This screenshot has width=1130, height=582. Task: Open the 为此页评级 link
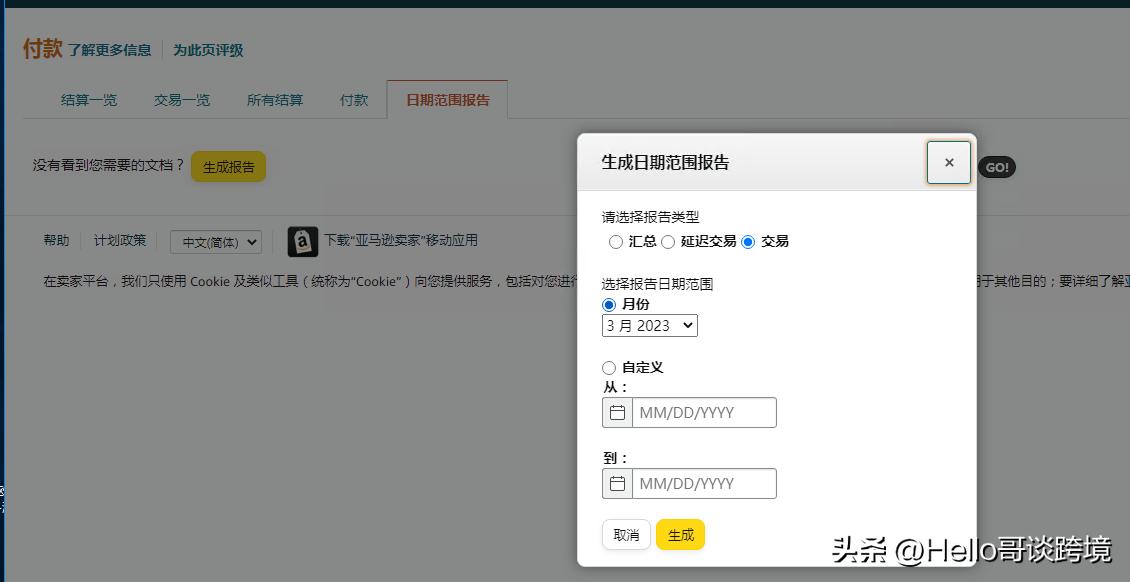click(x=209, y=49)
